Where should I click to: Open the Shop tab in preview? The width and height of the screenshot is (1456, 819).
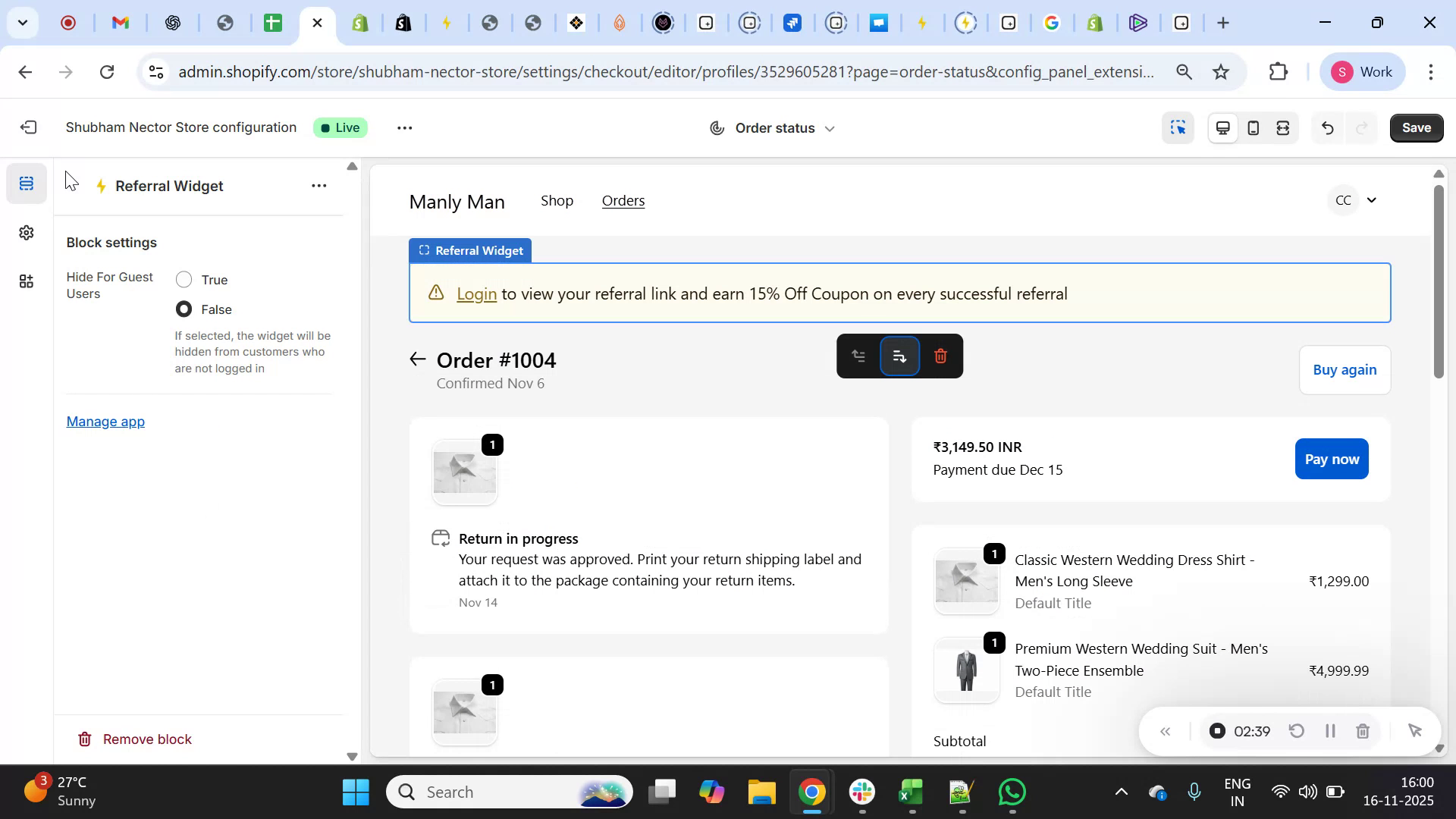pyautogui.click(x=557, y=200)
